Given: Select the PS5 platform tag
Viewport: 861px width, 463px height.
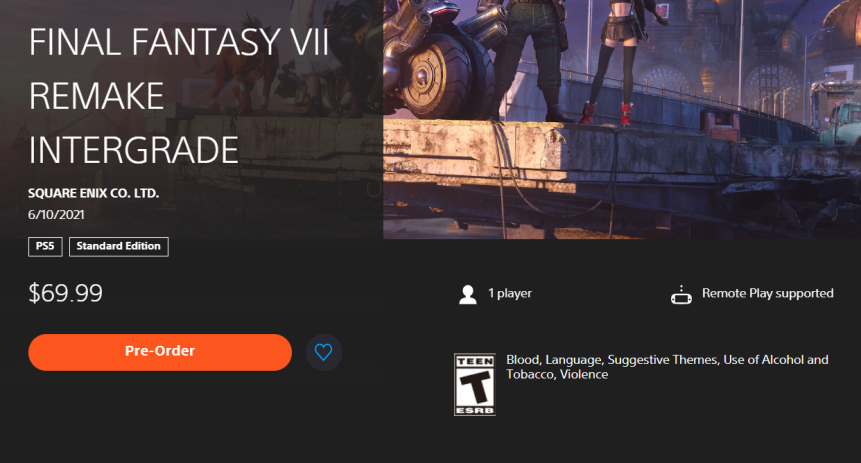Looking at the screenshot, I should 45,247.
